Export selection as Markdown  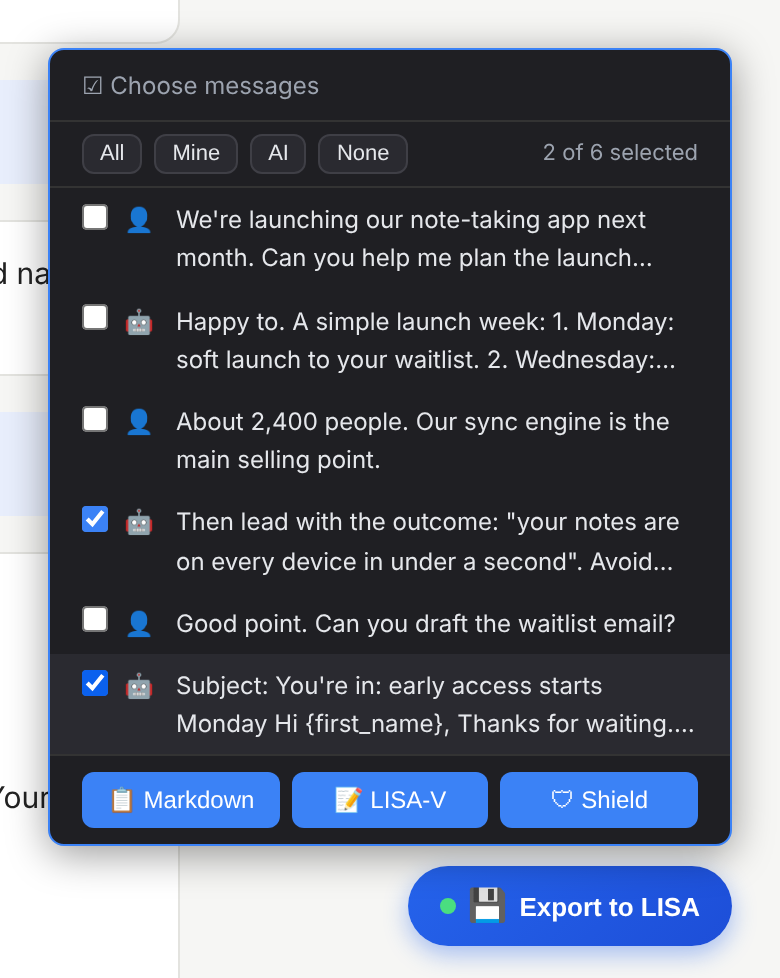[x=181, y=800]
